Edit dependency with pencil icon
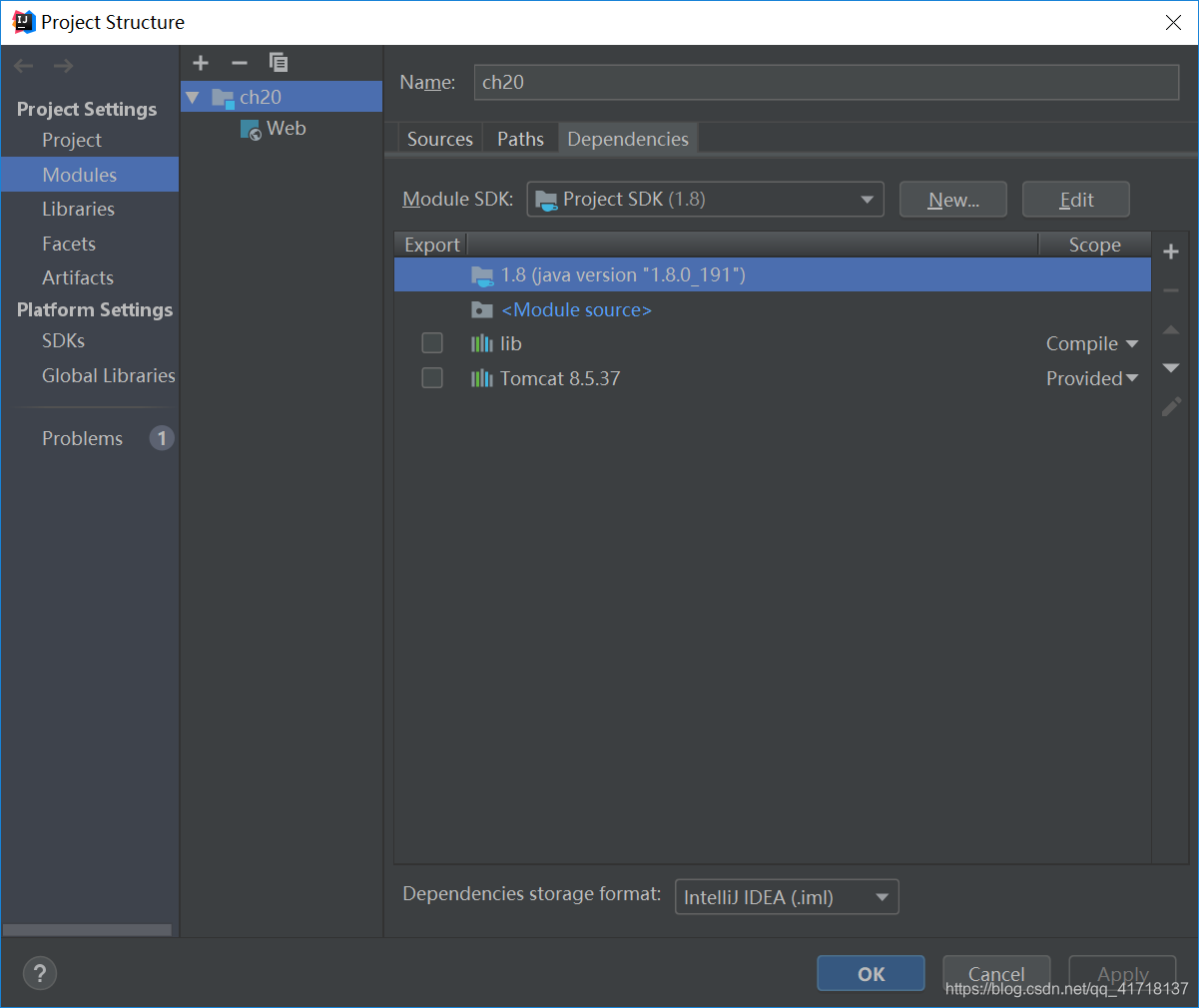This screenshot has height=1008, width=1199. [x=1171, y=406]
